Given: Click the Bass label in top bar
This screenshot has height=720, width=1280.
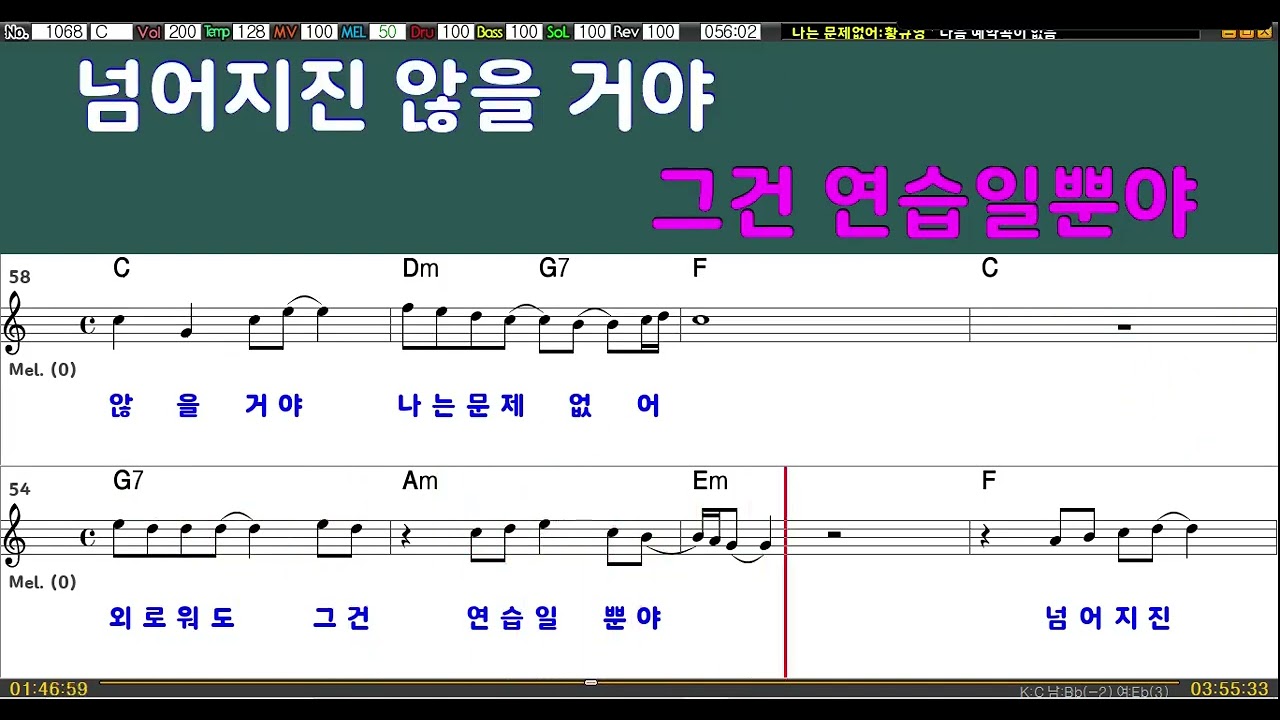Looking at the screenshot, I should tap(489, 32).
